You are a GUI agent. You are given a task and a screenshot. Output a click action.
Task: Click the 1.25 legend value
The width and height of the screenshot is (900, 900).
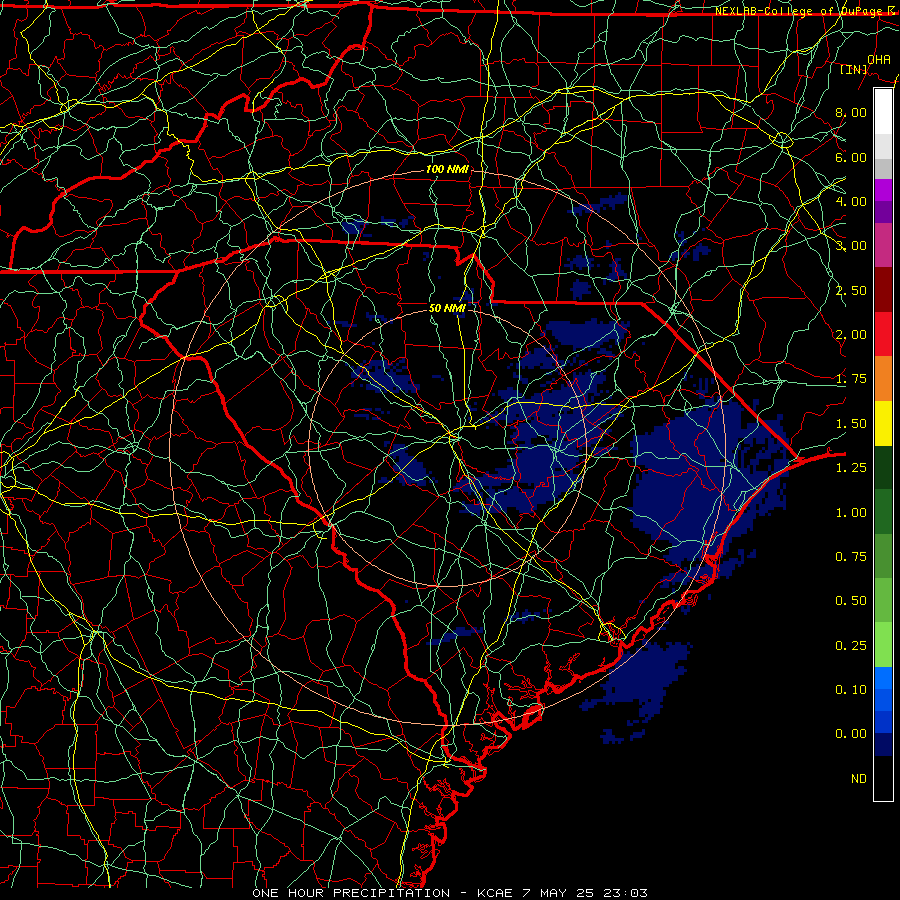pos(851,468)
